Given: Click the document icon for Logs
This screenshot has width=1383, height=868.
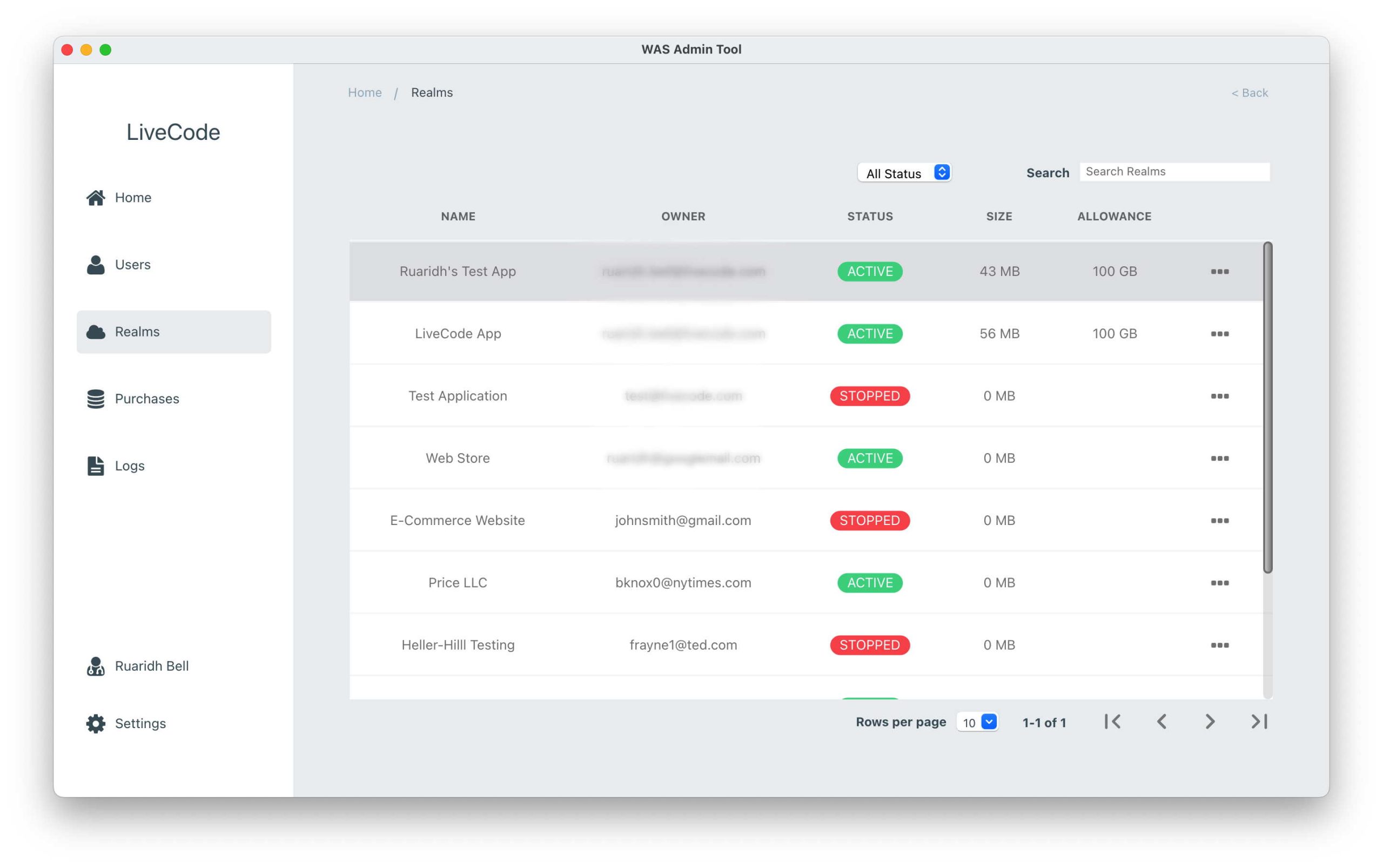Looking at the screenshot, I should point(95,466).
